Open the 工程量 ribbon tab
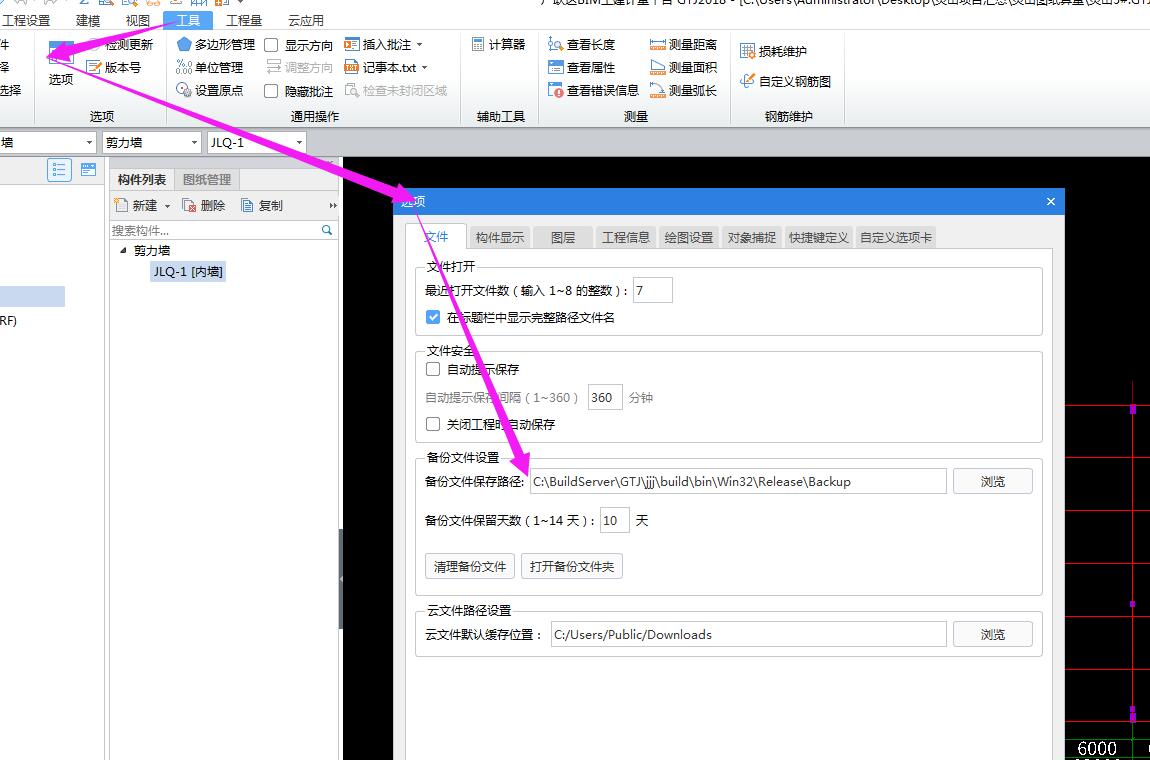 pyautogui.click(x=243, y=21)
